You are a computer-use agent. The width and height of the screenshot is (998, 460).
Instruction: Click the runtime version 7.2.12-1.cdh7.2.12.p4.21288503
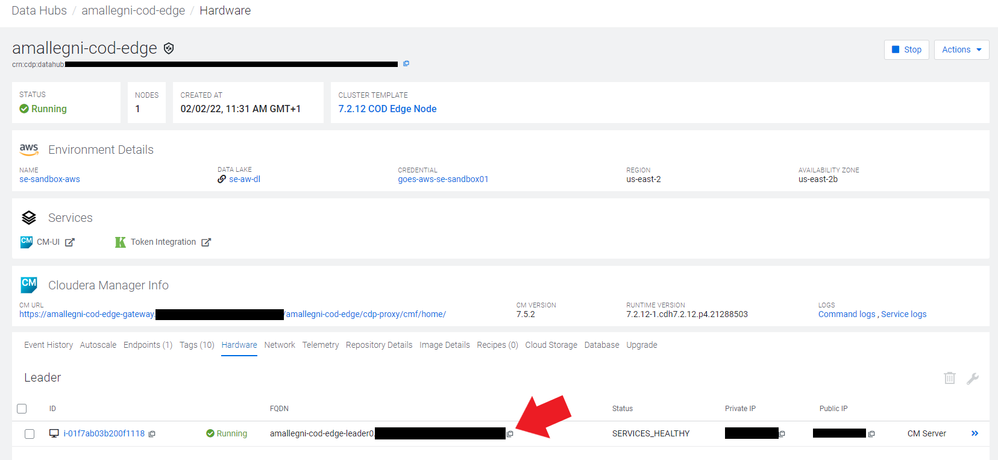click(687, 314)
